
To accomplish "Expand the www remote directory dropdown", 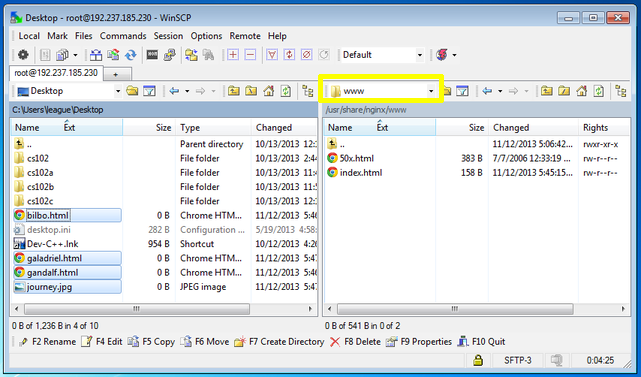I will click(430, 91).
